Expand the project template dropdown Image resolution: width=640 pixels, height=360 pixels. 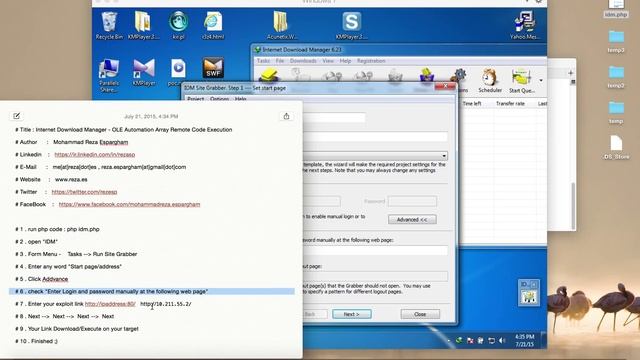[x=444, y=156]
